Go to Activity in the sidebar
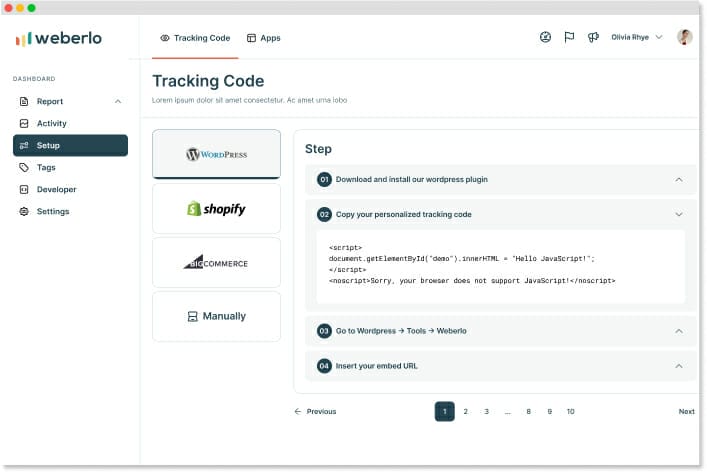The height and width of the screenshot is (473, 707). click(70, 124)
